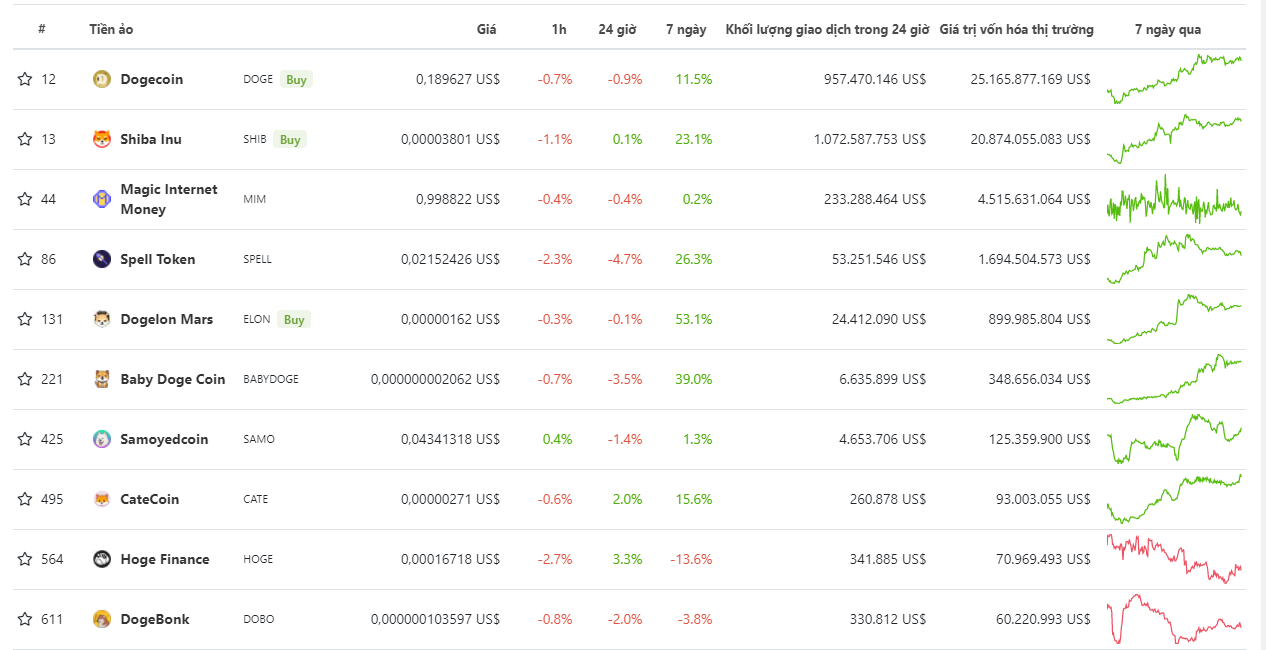The image size is (1266, 650).
Task: Click the Baby Doge Coin logo
Action: click(101, 379)
